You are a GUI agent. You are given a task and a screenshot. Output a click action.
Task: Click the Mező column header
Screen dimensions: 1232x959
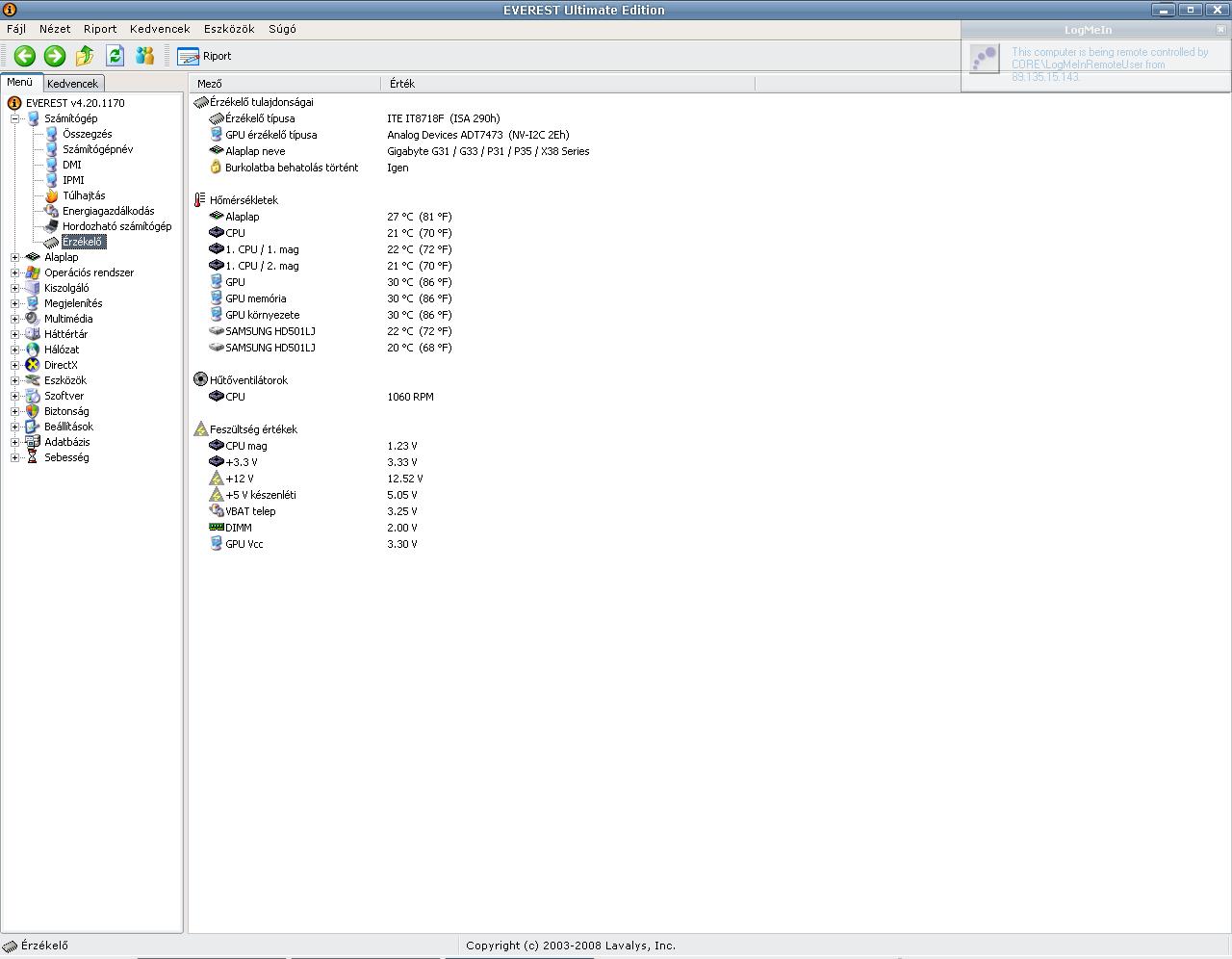click(285, 84)
